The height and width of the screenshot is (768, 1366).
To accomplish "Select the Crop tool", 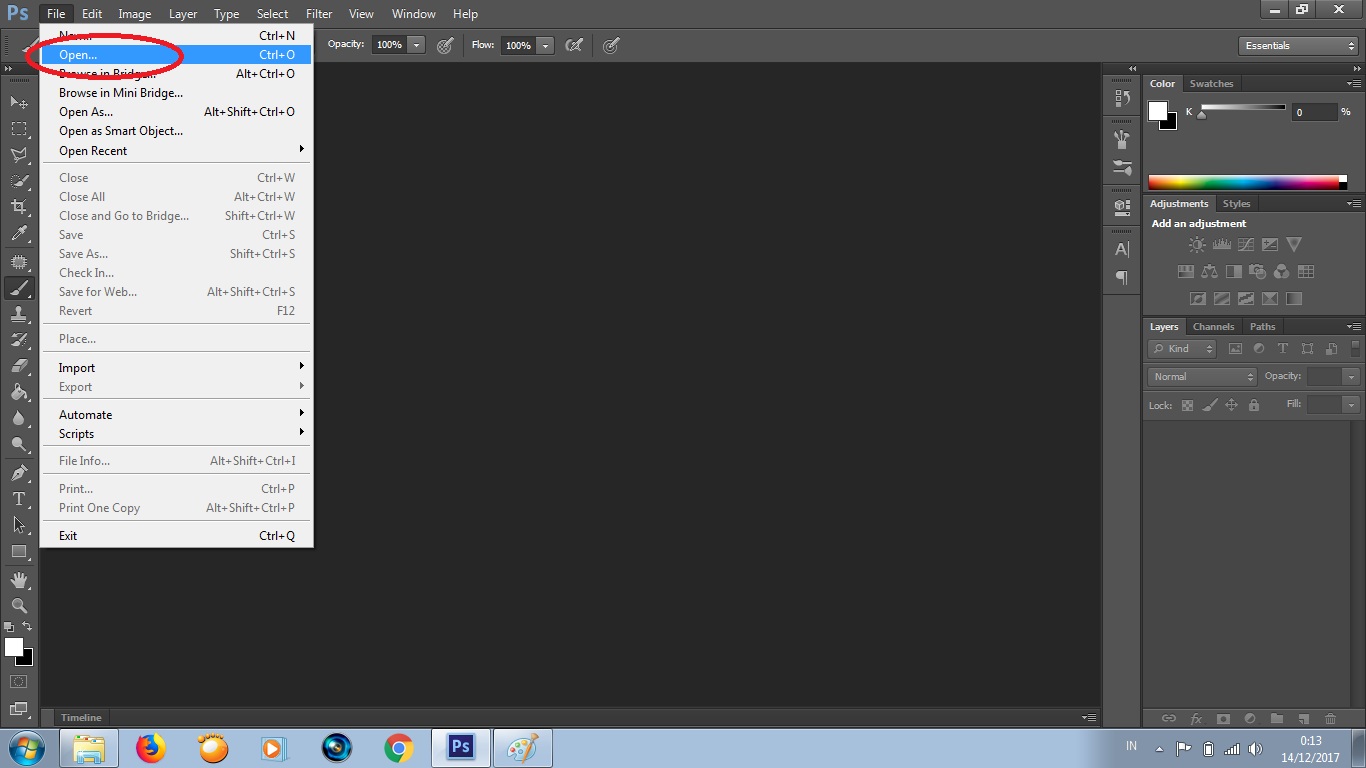I will [x=19, y=207].
